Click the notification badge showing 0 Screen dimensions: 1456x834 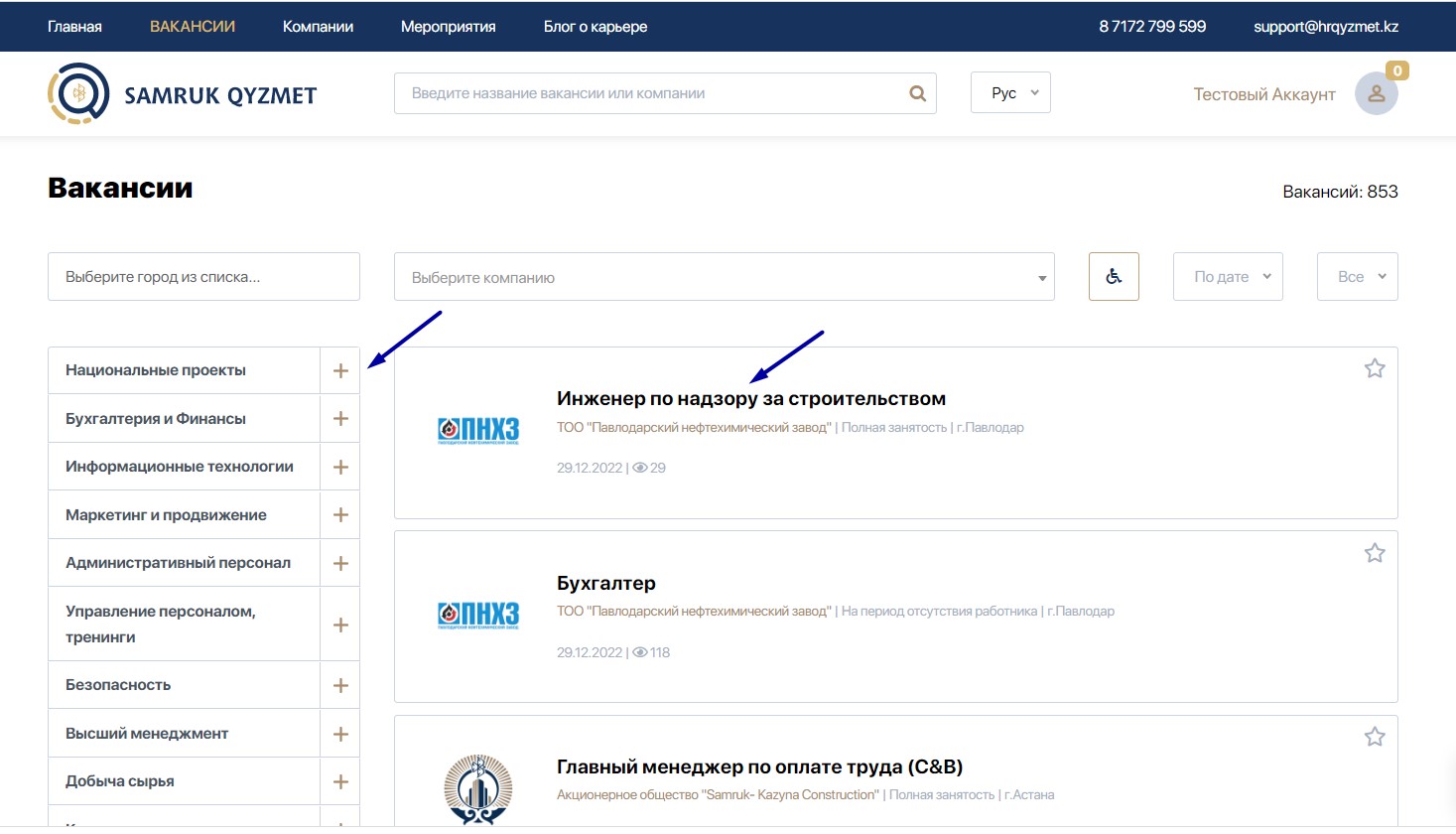[x=1397, y=70]
